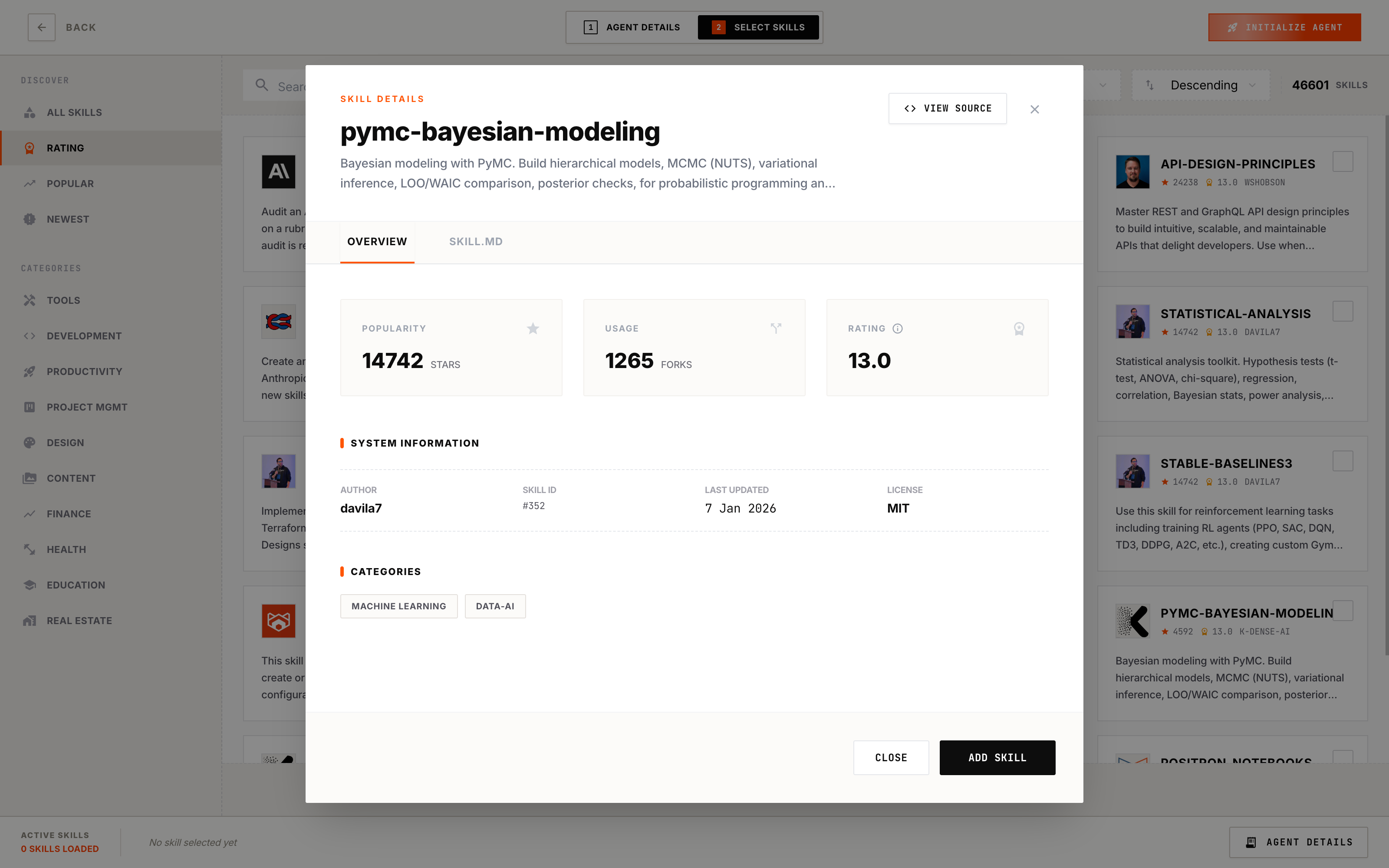Go to Agent Details step
Viewport: 1389px width, 868px height.
coord(632,27)
